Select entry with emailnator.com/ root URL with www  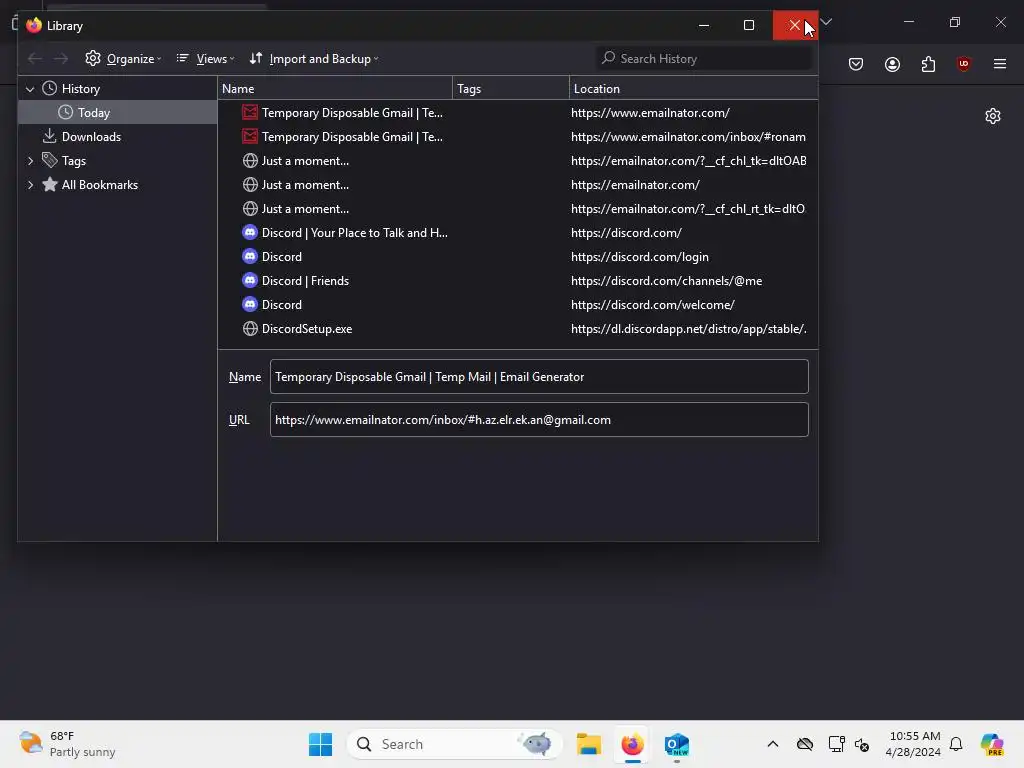(518, 113)
